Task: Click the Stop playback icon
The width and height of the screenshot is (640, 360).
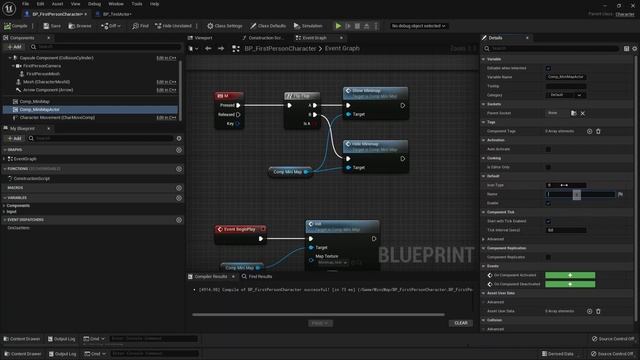Action: pyautogui.click(x=357, y=26)
